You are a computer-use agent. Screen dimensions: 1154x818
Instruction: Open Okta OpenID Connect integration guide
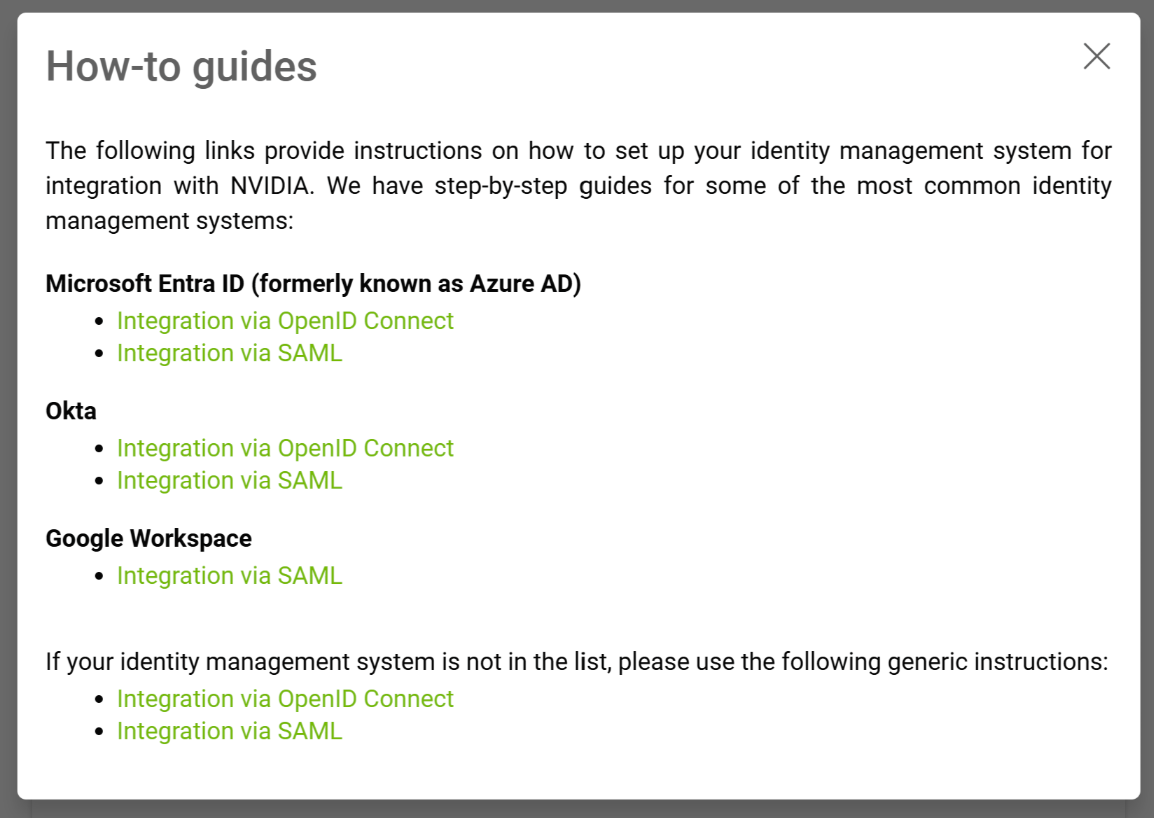(285, 448)
